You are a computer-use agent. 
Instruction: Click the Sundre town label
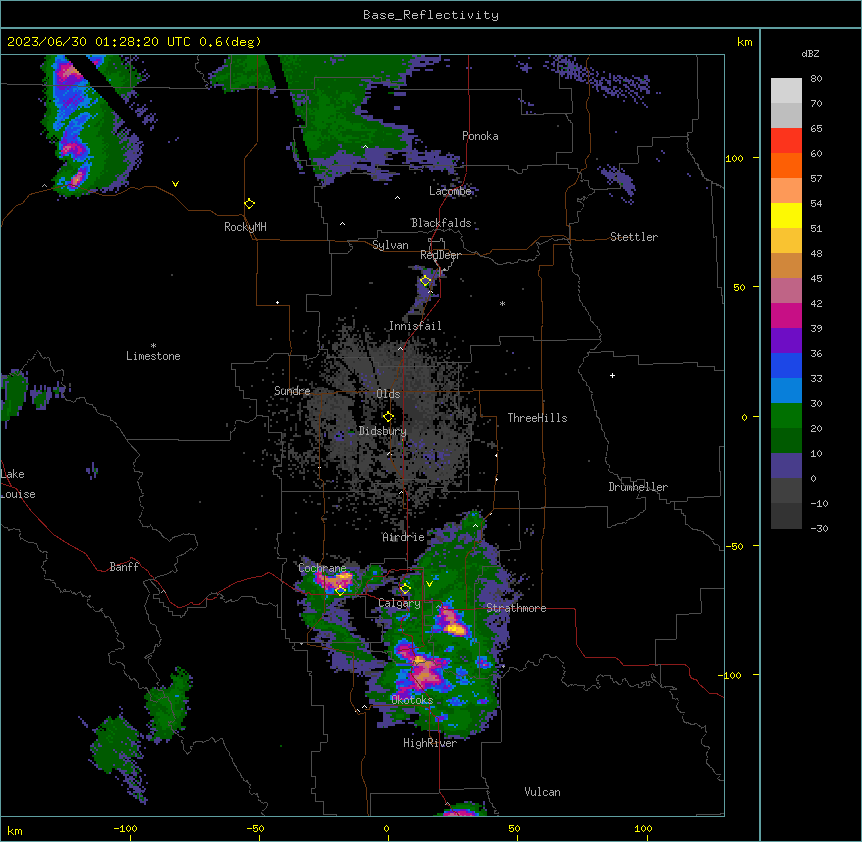click(292, 391)
